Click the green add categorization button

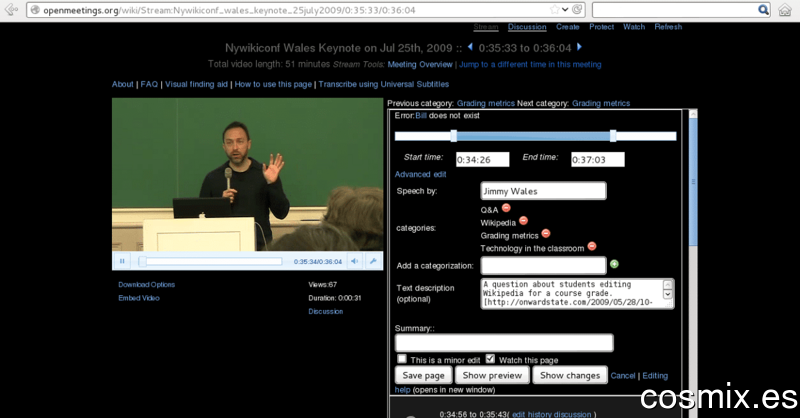(614, 264)
